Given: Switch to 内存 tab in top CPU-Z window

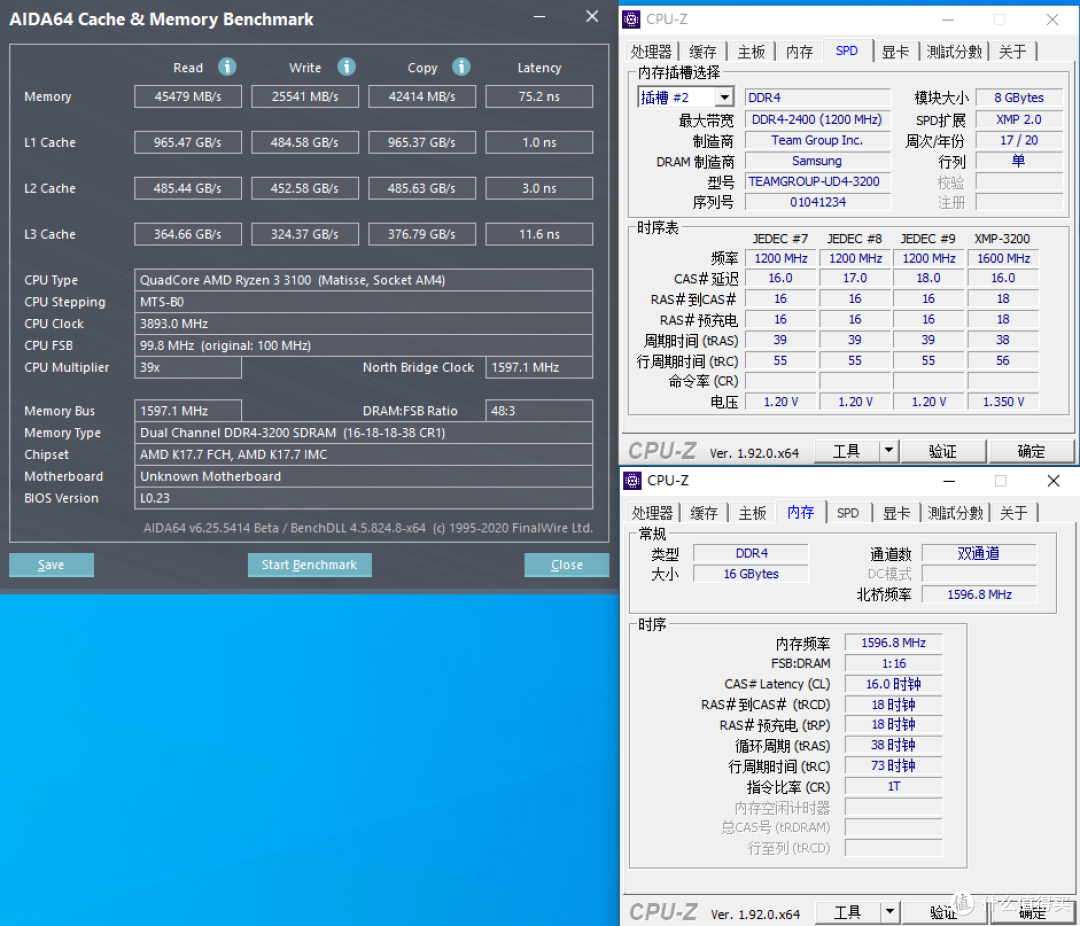Looking at the screenshot, I should click(800, 52).
